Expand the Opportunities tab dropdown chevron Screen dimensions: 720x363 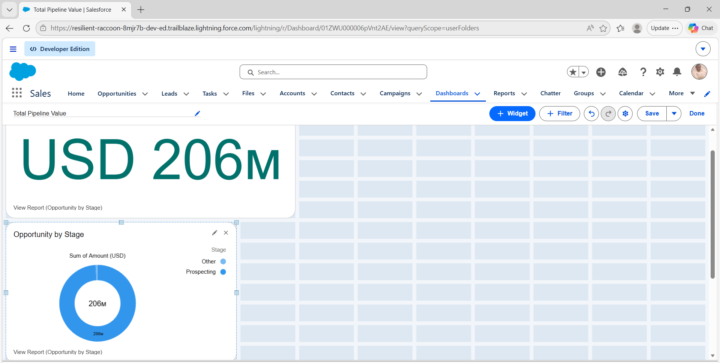point(145,94)
